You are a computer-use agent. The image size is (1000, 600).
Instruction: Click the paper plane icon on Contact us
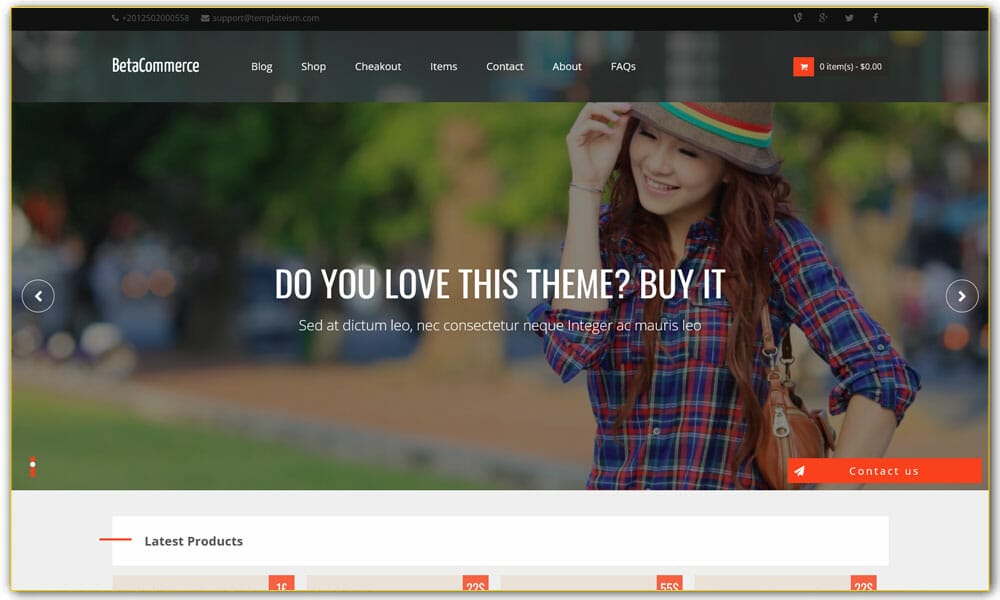[797, 470]
